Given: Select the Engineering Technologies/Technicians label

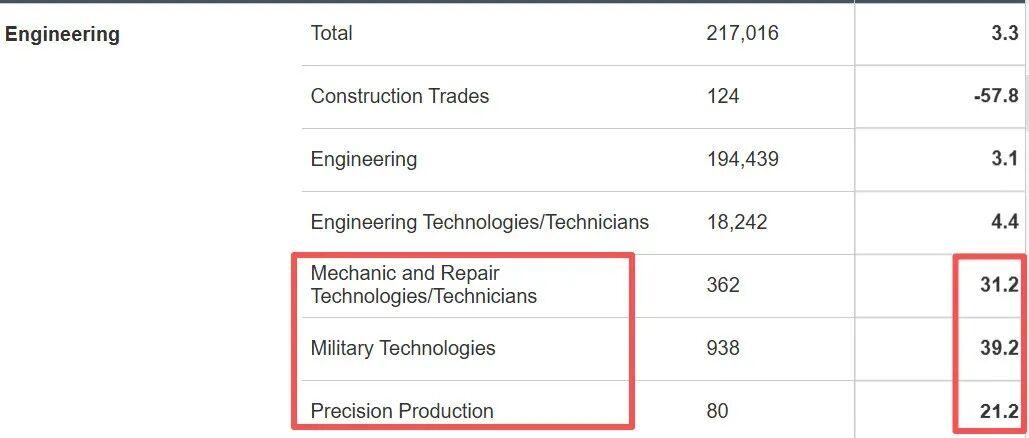Looking at the screenshot, I should [479, 222].
